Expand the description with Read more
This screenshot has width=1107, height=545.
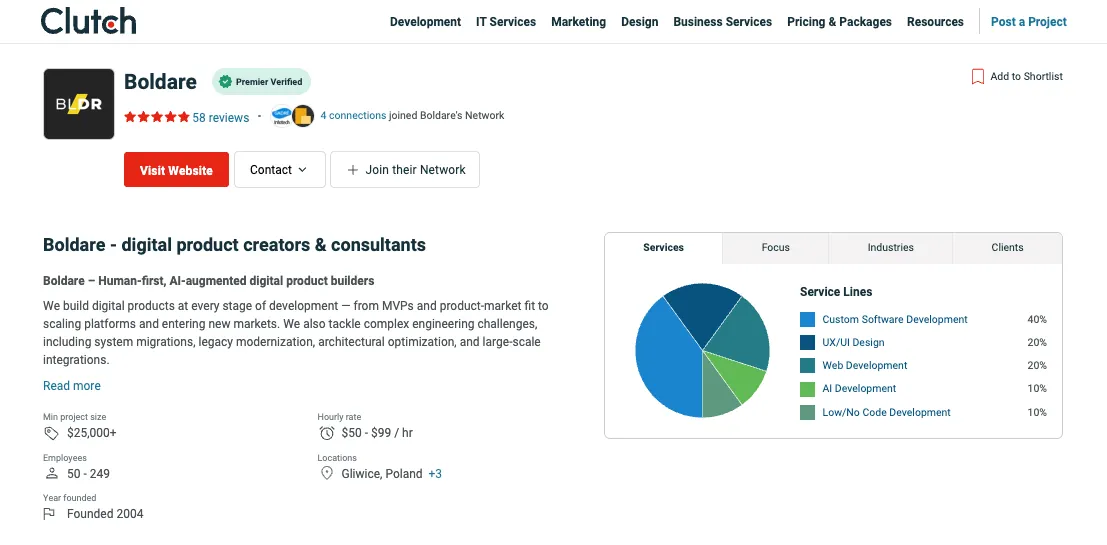[x=72, y=385]
